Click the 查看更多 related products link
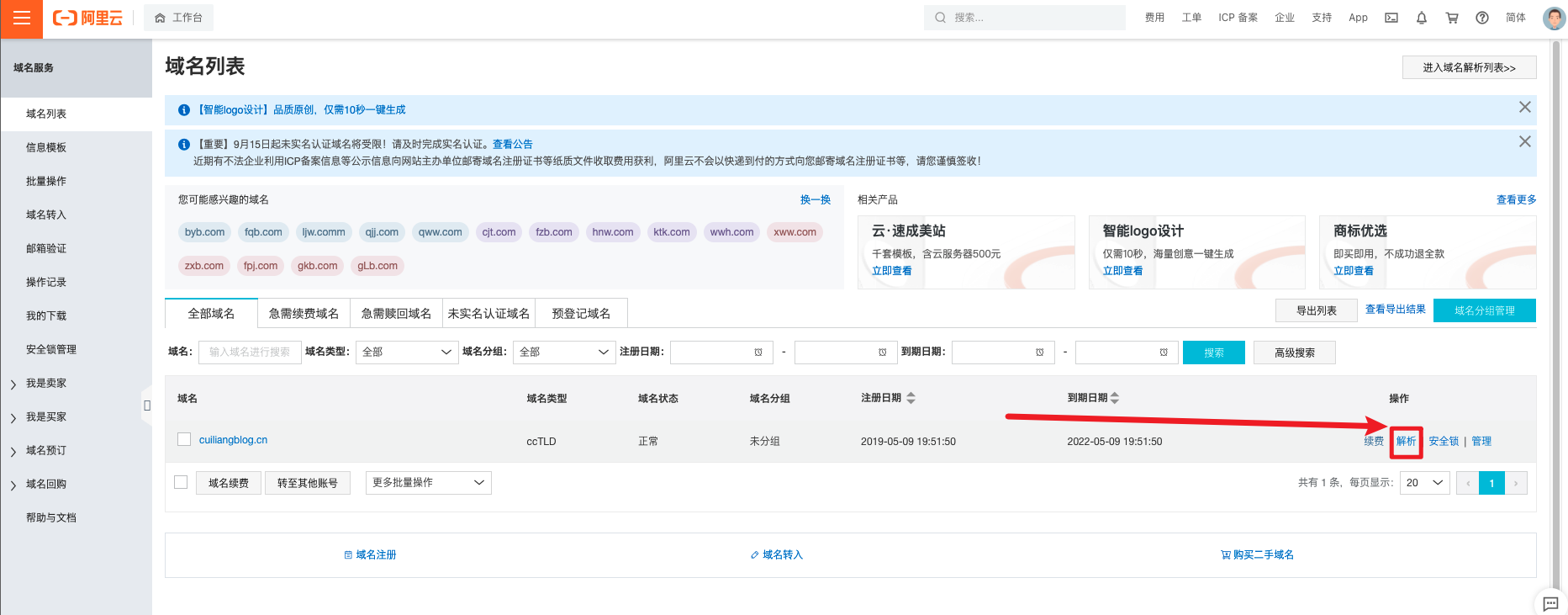The image size is (1568, 615). click(1517, 199)
